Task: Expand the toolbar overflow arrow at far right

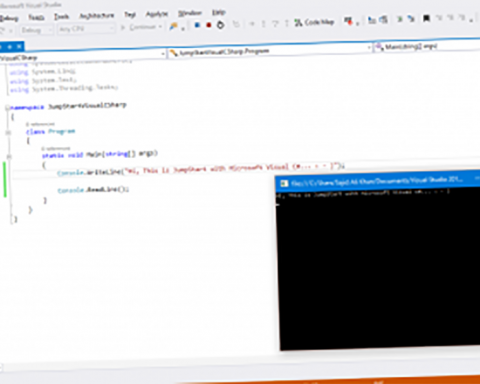Action: tap(471, 20)
